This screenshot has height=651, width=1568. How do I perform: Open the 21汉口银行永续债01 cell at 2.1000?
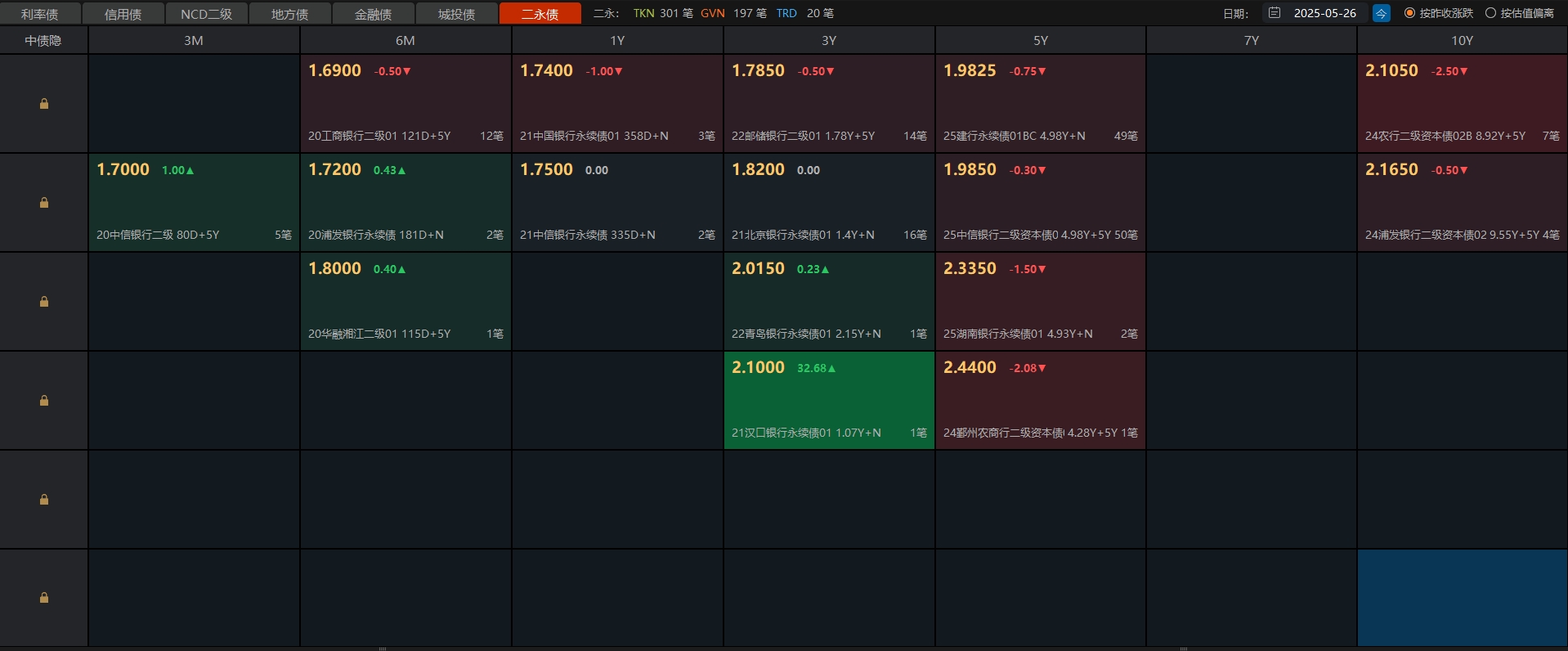point(829,400)
